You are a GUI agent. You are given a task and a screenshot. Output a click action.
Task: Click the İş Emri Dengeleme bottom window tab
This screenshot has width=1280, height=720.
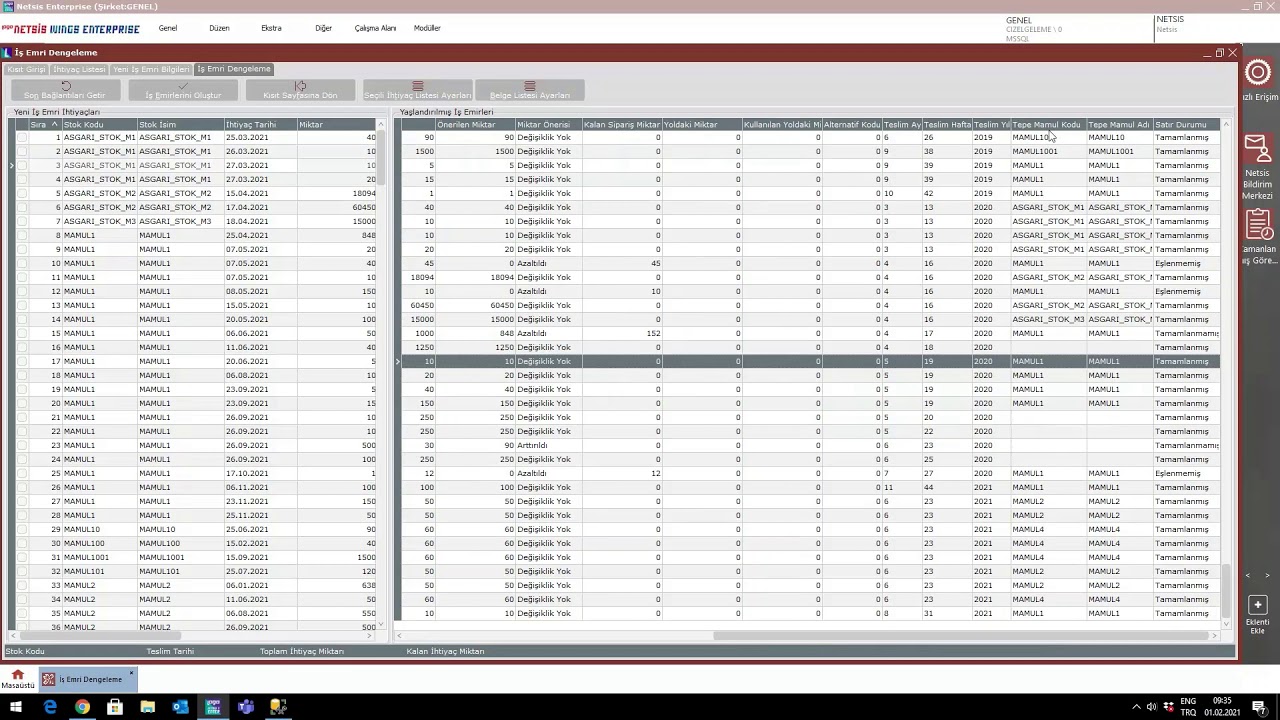pos(88,679)
